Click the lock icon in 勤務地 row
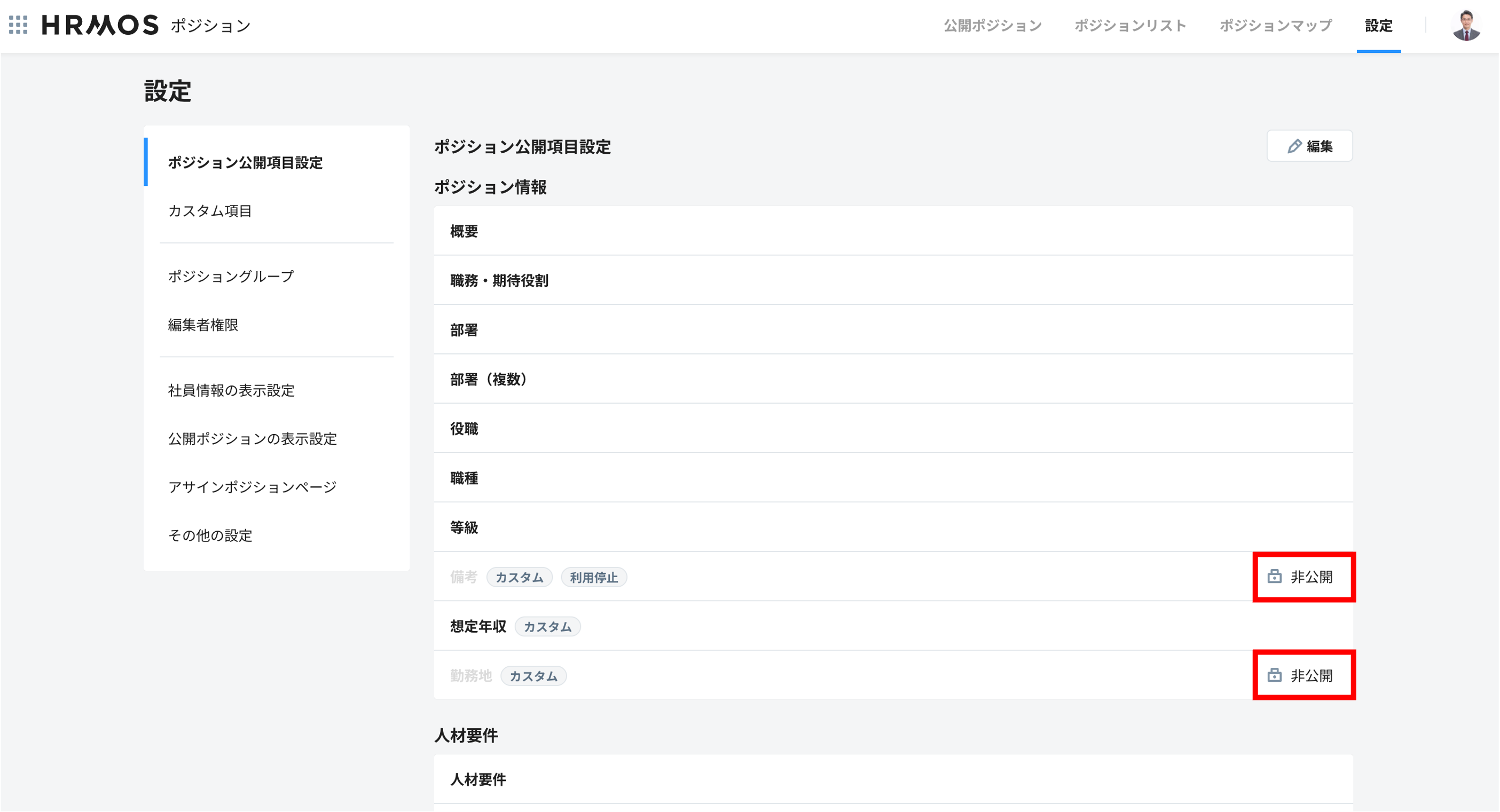1500x812 pixels. click(1274, 675)
